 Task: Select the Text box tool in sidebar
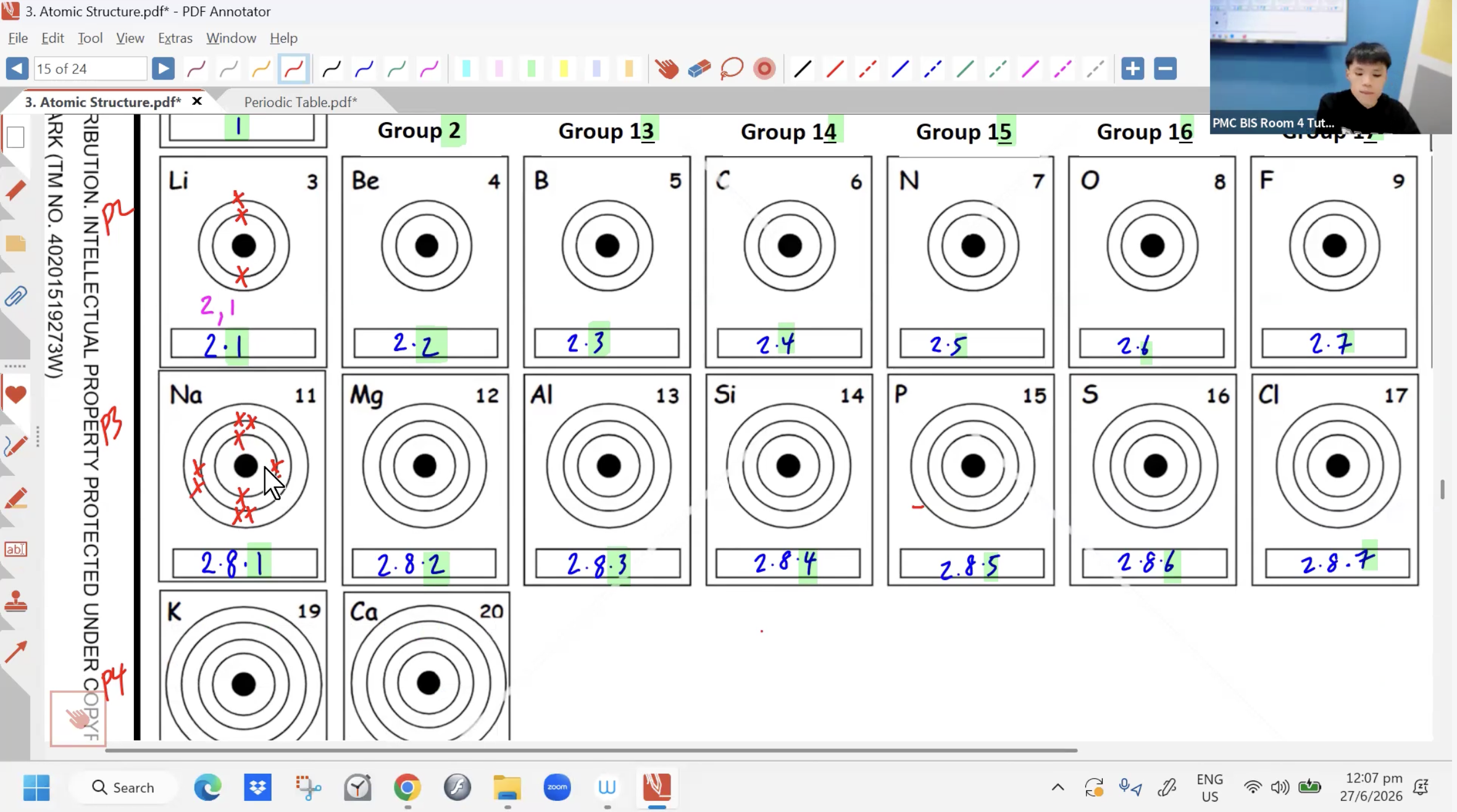tap(15, 549)
